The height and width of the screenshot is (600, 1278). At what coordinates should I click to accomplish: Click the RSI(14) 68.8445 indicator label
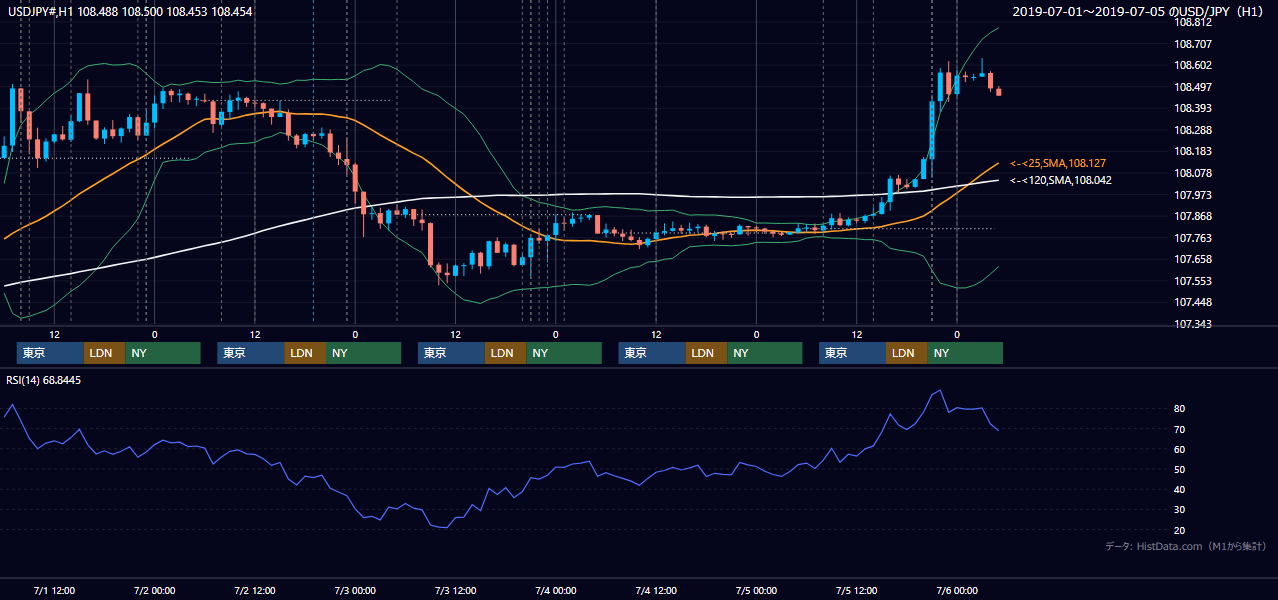(44, 380)
